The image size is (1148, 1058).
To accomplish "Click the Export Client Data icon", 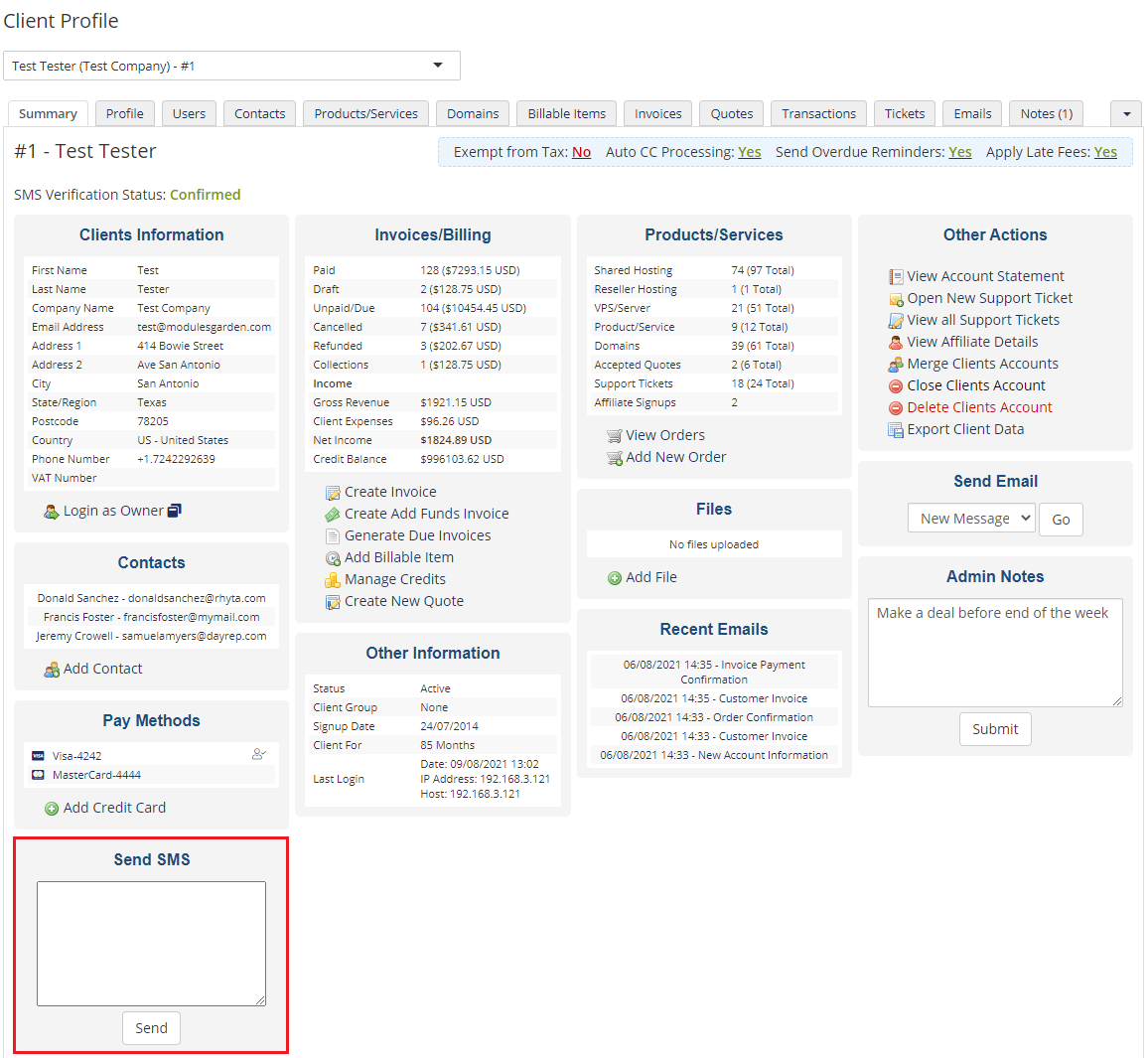I will [896, 430].
